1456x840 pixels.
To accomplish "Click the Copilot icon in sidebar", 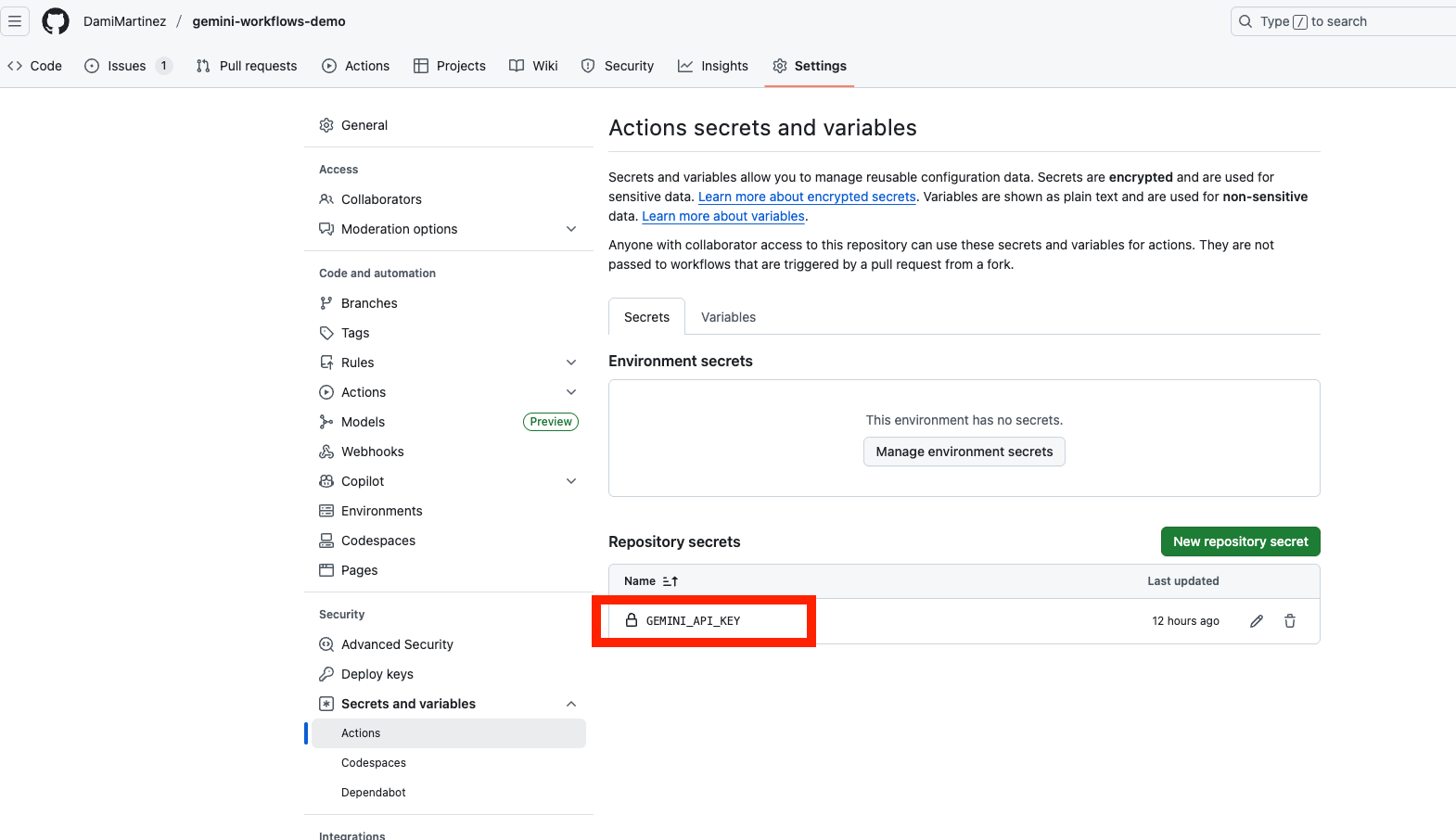I will click(x=326, y=481).
